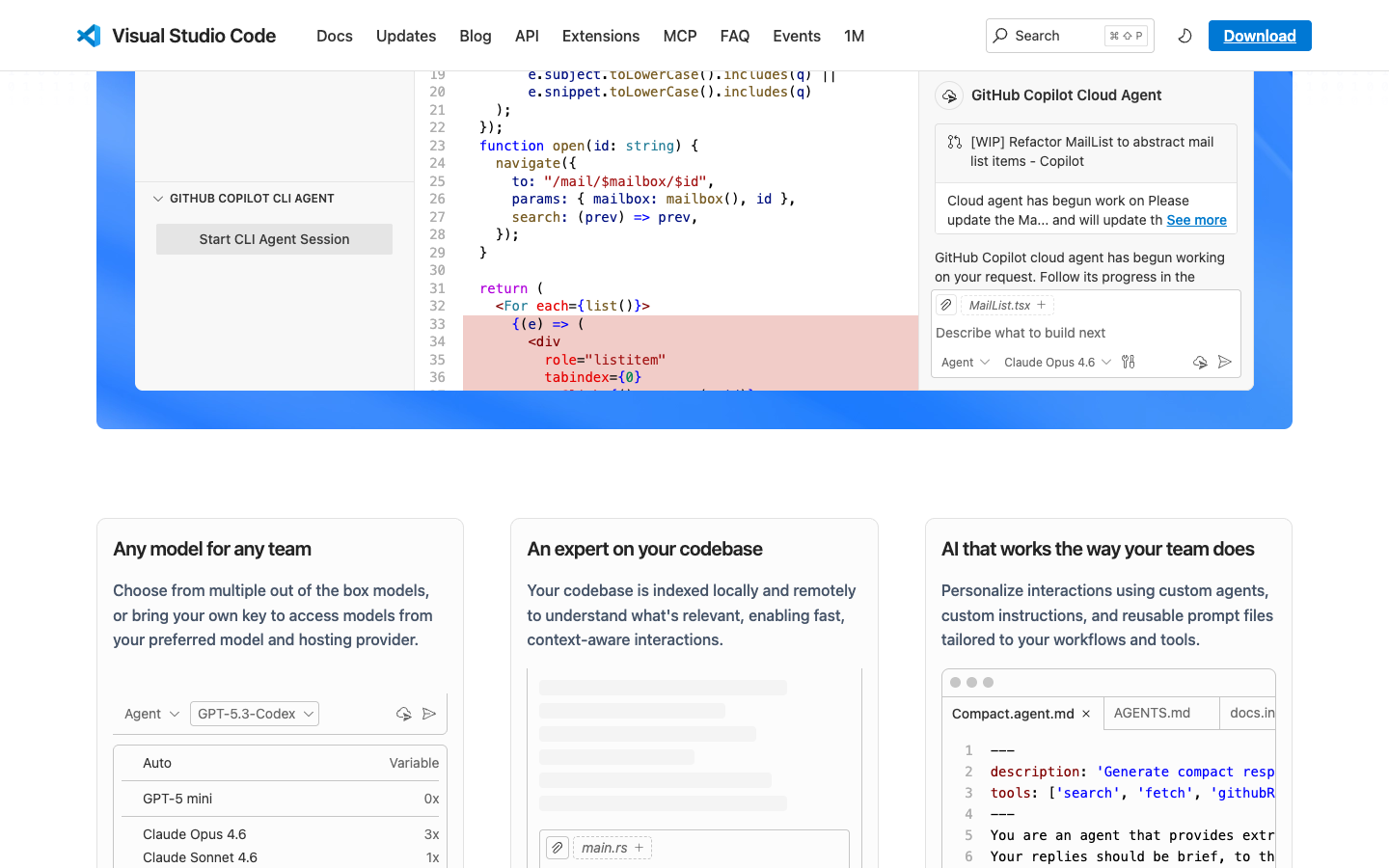Toggle dark theme with the moon icon
Viewport: 1389px width, 868px height.
click(x=1185, y=36)
